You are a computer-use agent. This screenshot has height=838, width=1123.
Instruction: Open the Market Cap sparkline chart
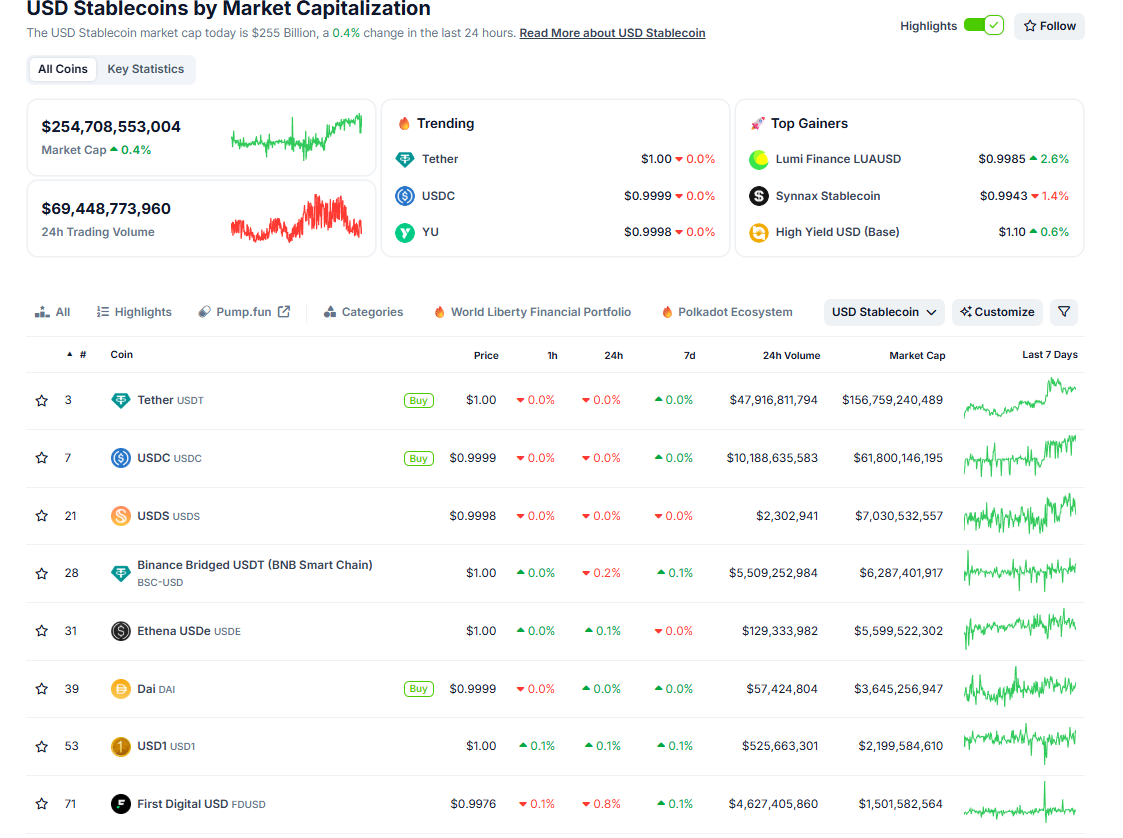tap(296, 137)
